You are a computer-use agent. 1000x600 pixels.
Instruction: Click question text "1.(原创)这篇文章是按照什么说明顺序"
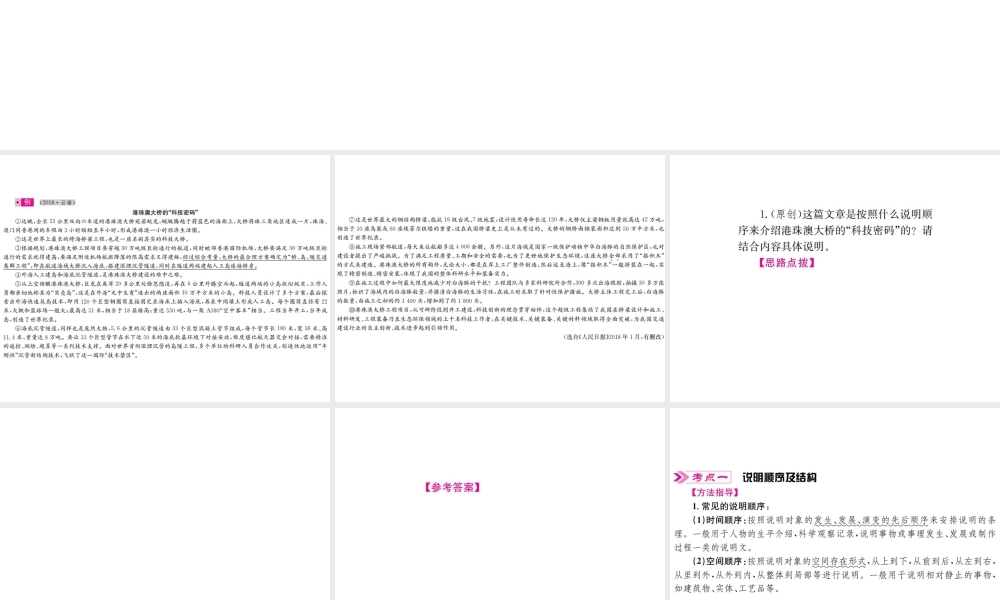tap(846, 214)
